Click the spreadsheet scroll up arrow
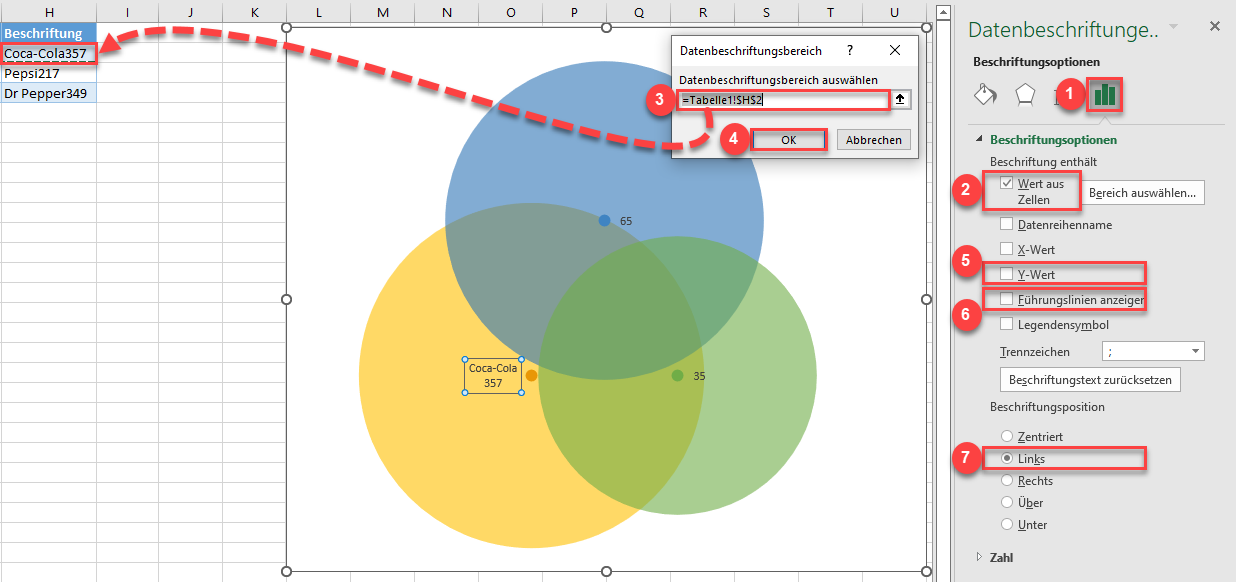Image resolution: width=1236 pixels, height=582 pixels. [x=943, y=11]
